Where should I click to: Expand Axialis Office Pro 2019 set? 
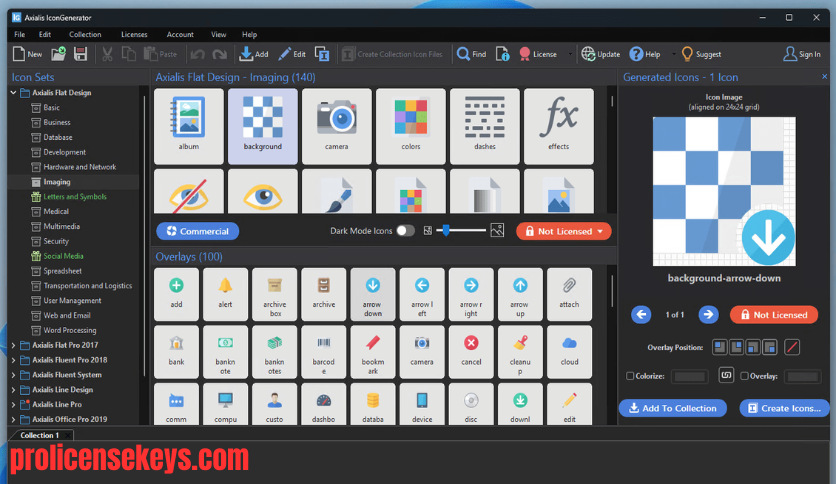pos(13,420)
